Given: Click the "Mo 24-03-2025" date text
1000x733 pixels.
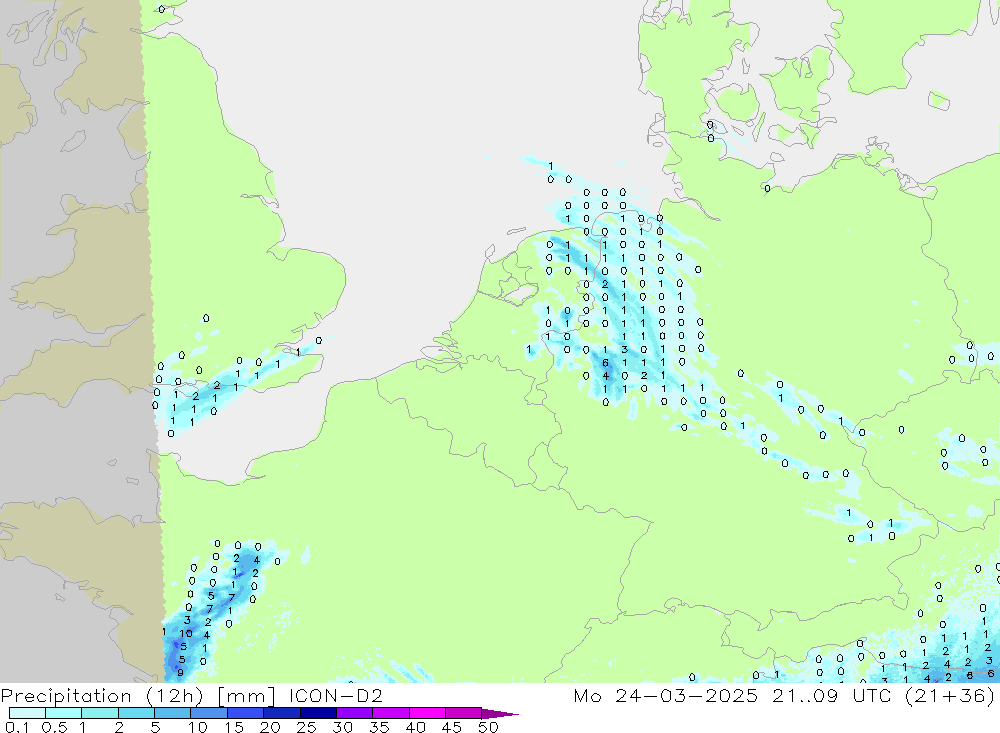Looking at the screenshot, I should [x=665, y=695].
